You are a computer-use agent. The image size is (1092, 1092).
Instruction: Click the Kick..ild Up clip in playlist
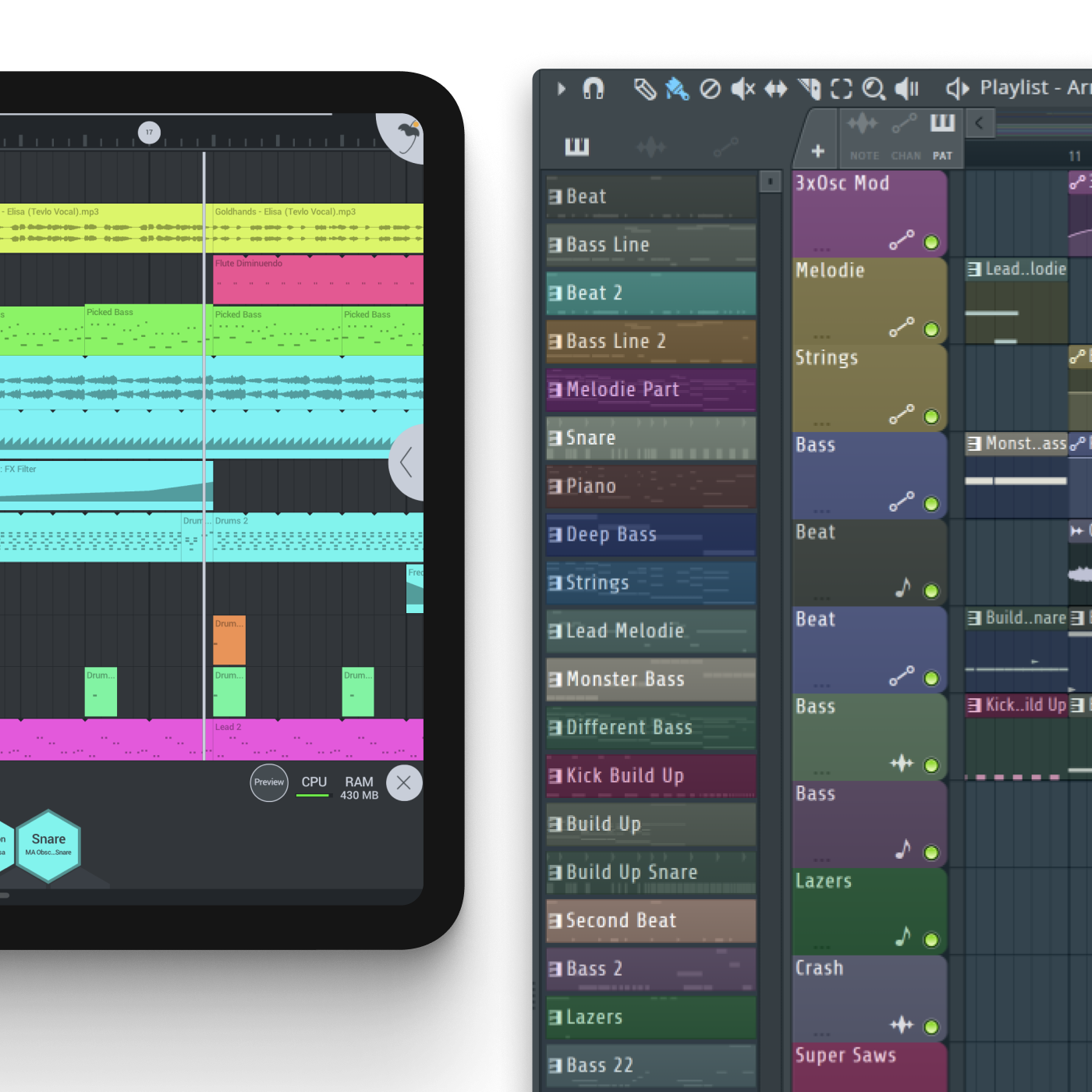click(x=1016, y=737)
